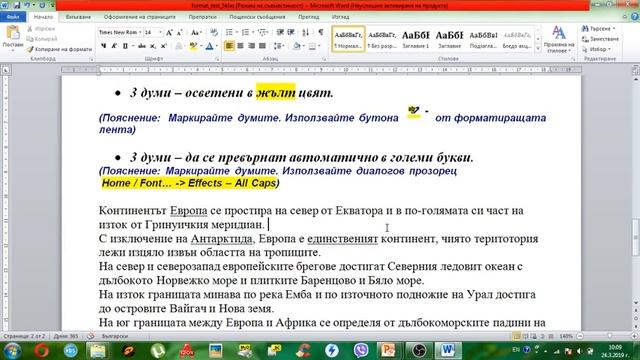Viewport: 640px width, 360px height.
Task: Click the numbered list icon
Action: click(245, 32)
